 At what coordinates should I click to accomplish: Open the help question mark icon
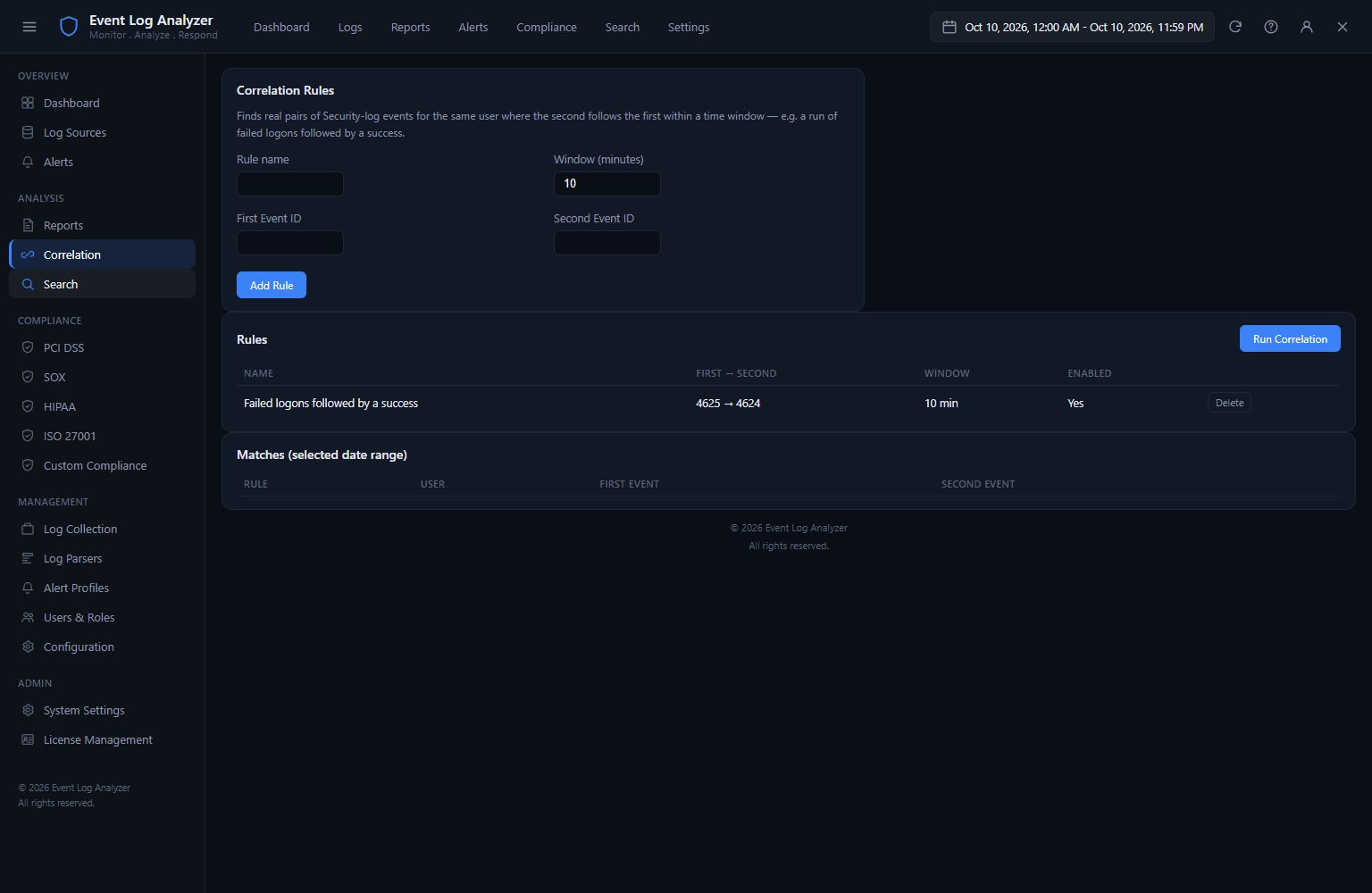click(1271, 27)
